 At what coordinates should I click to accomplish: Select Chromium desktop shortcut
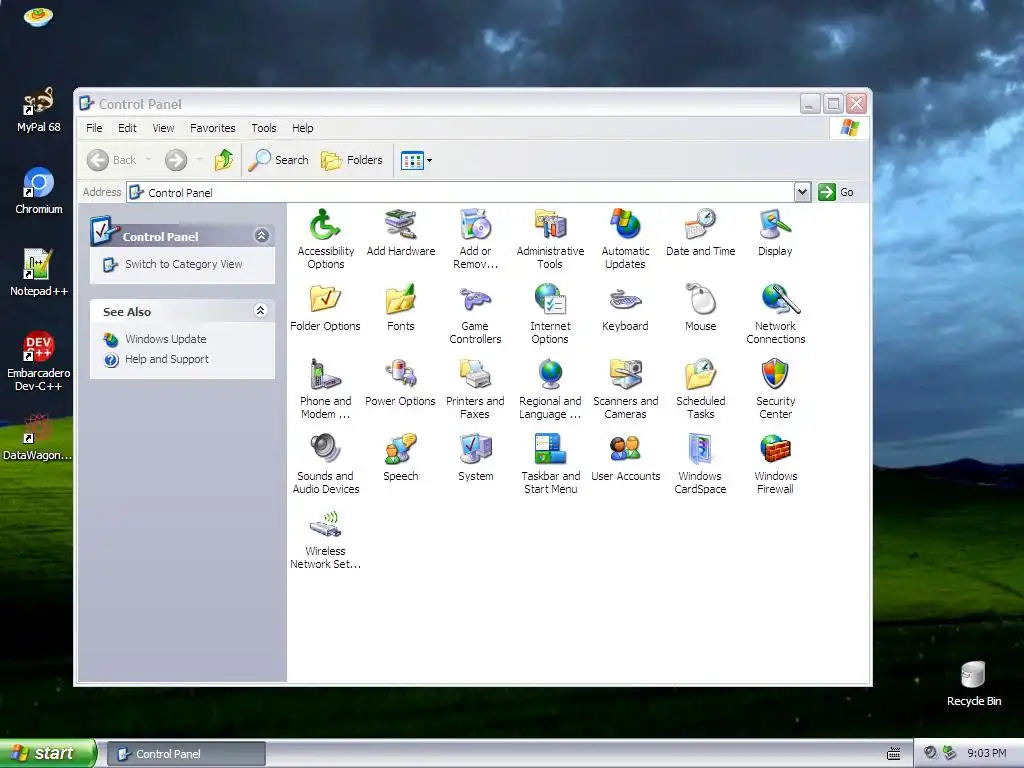tap(39, 191)
